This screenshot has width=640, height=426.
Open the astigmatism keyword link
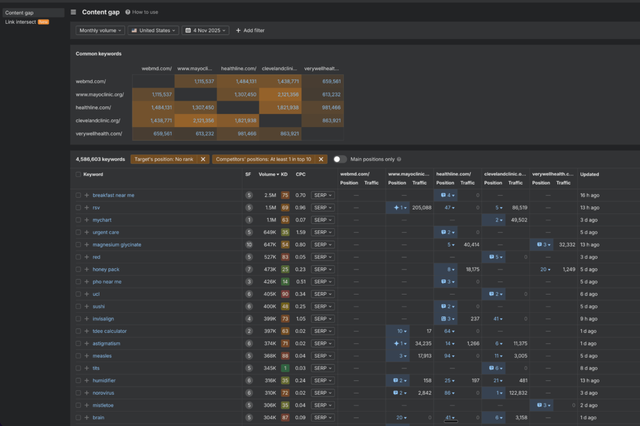click(x=108, y=343)
